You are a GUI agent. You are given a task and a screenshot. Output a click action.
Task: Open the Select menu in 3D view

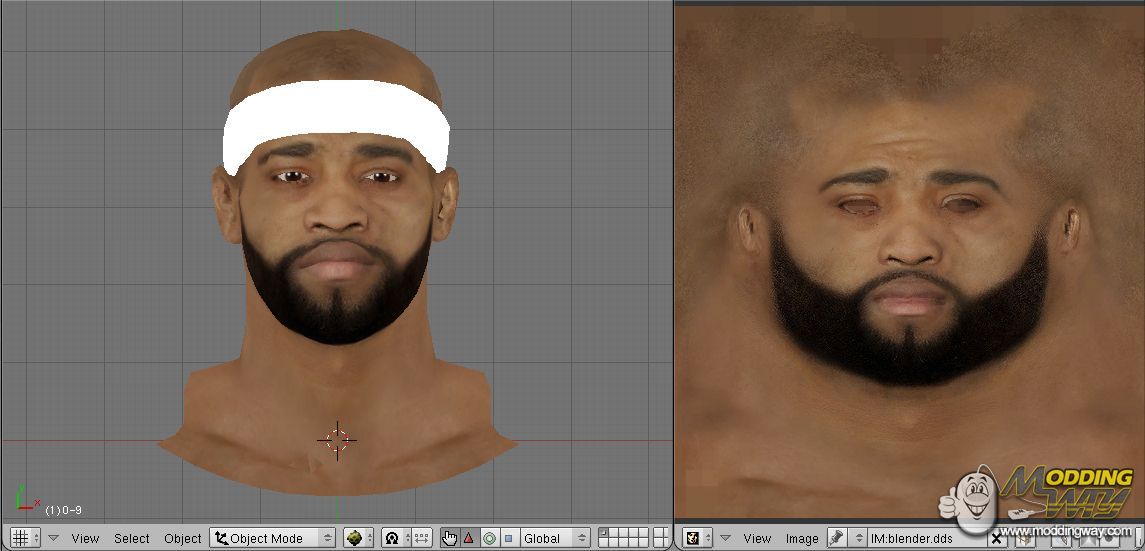click(x=131, y=538)
